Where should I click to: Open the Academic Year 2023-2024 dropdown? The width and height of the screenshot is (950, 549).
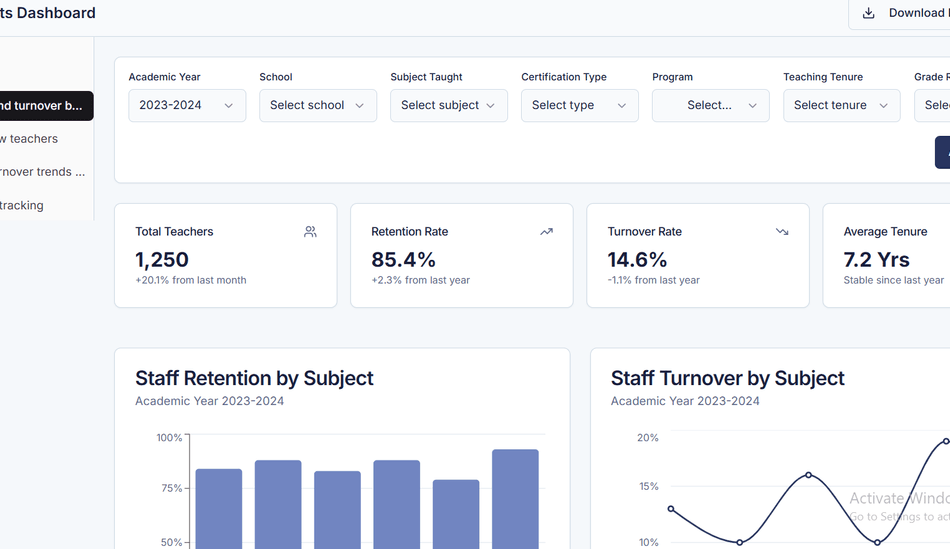click(187, 105)
